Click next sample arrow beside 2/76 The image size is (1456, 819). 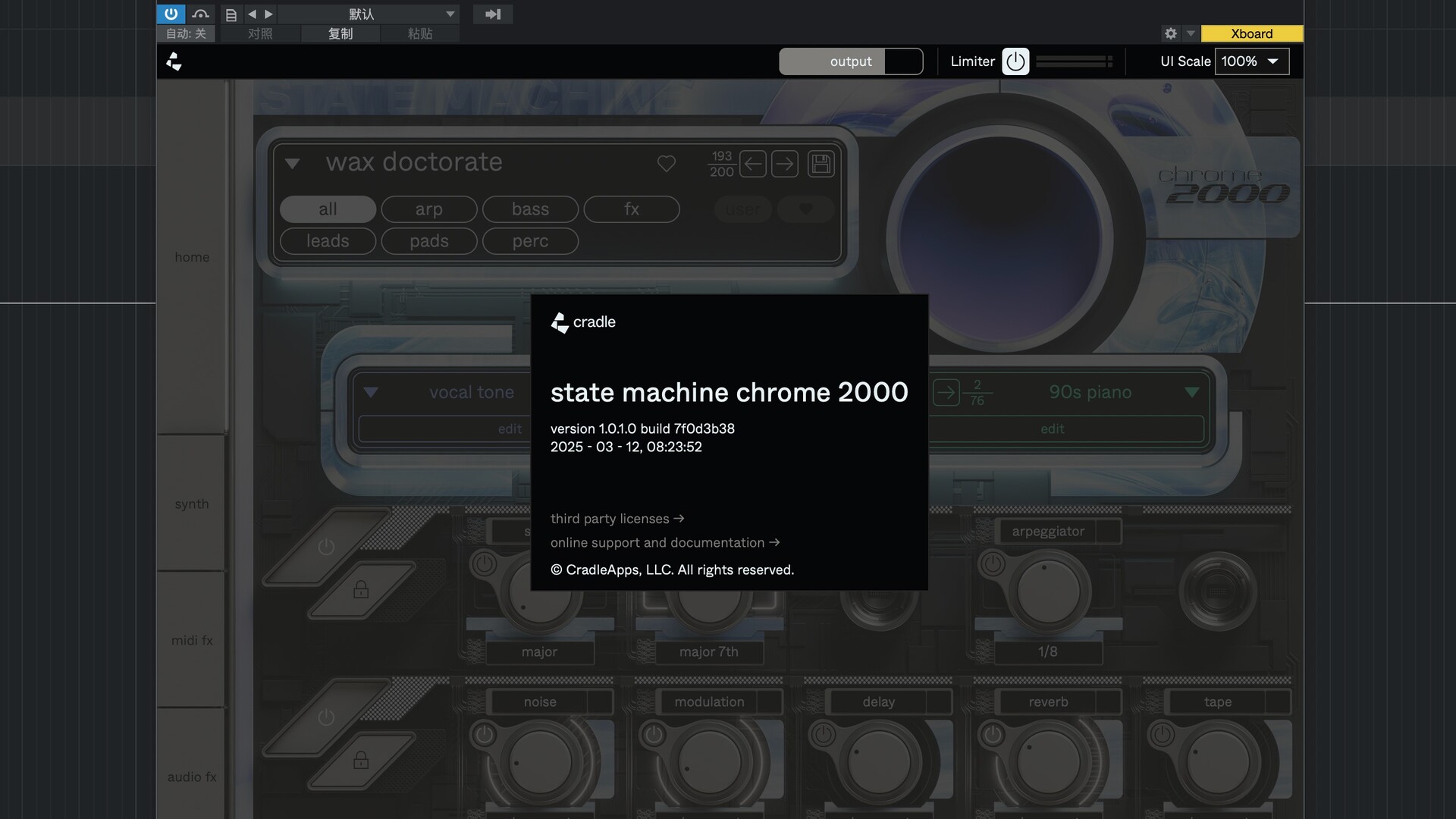coord(946,393)
